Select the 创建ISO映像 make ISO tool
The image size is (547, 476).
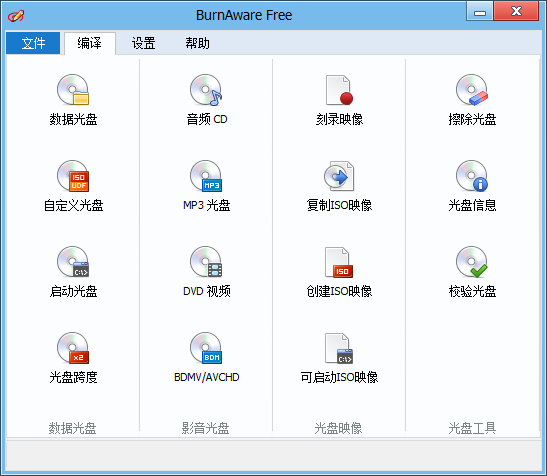339,272
